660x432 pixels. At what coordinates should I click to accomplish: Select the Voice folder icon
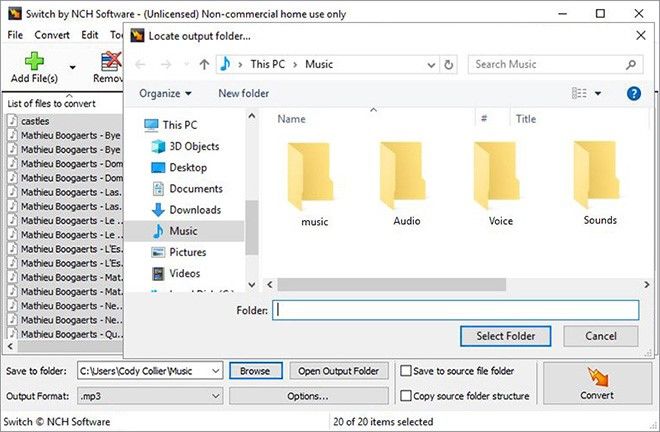[x=496, y=176]
